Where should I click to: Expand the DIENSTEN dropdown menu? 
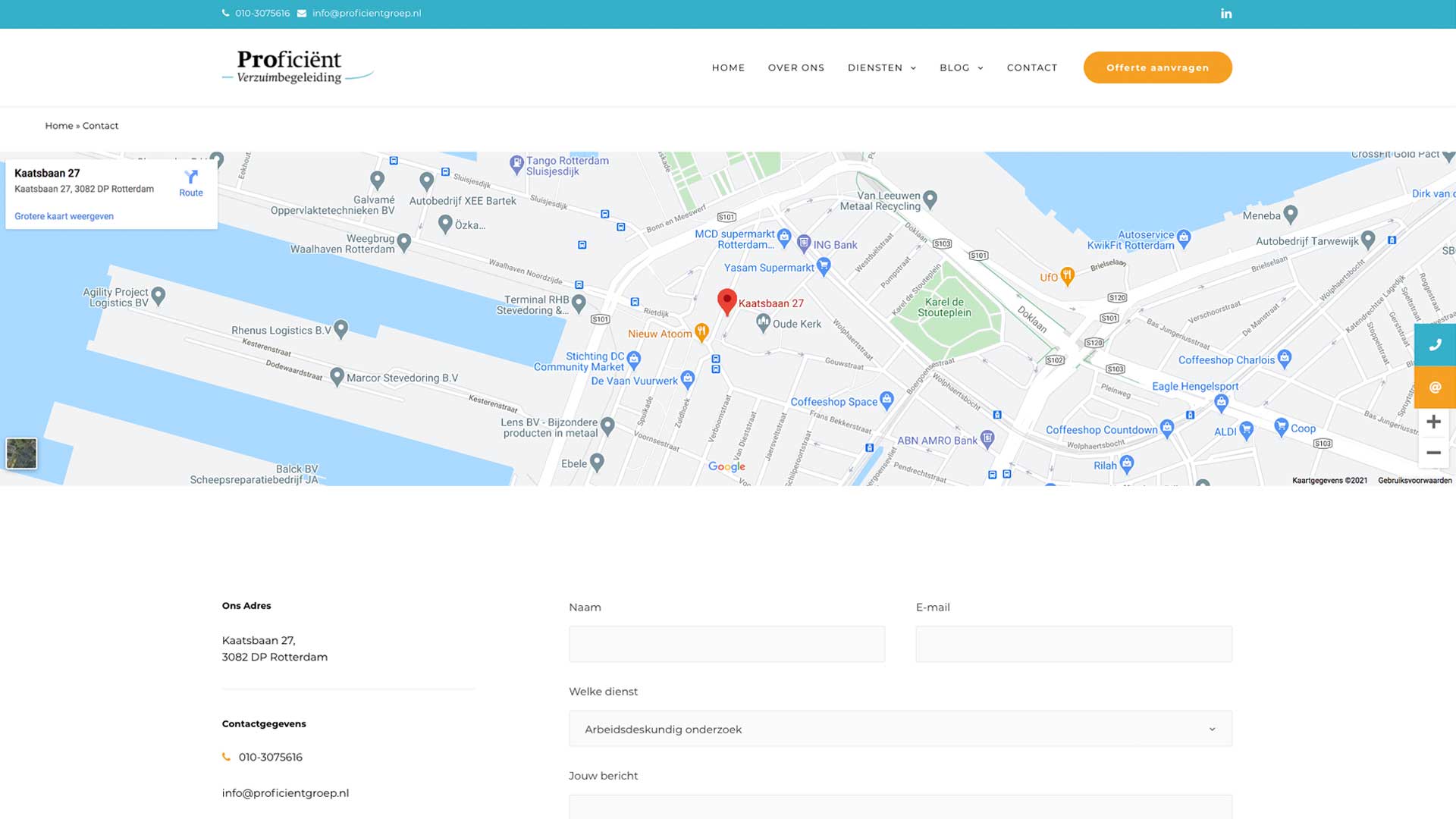881,67
